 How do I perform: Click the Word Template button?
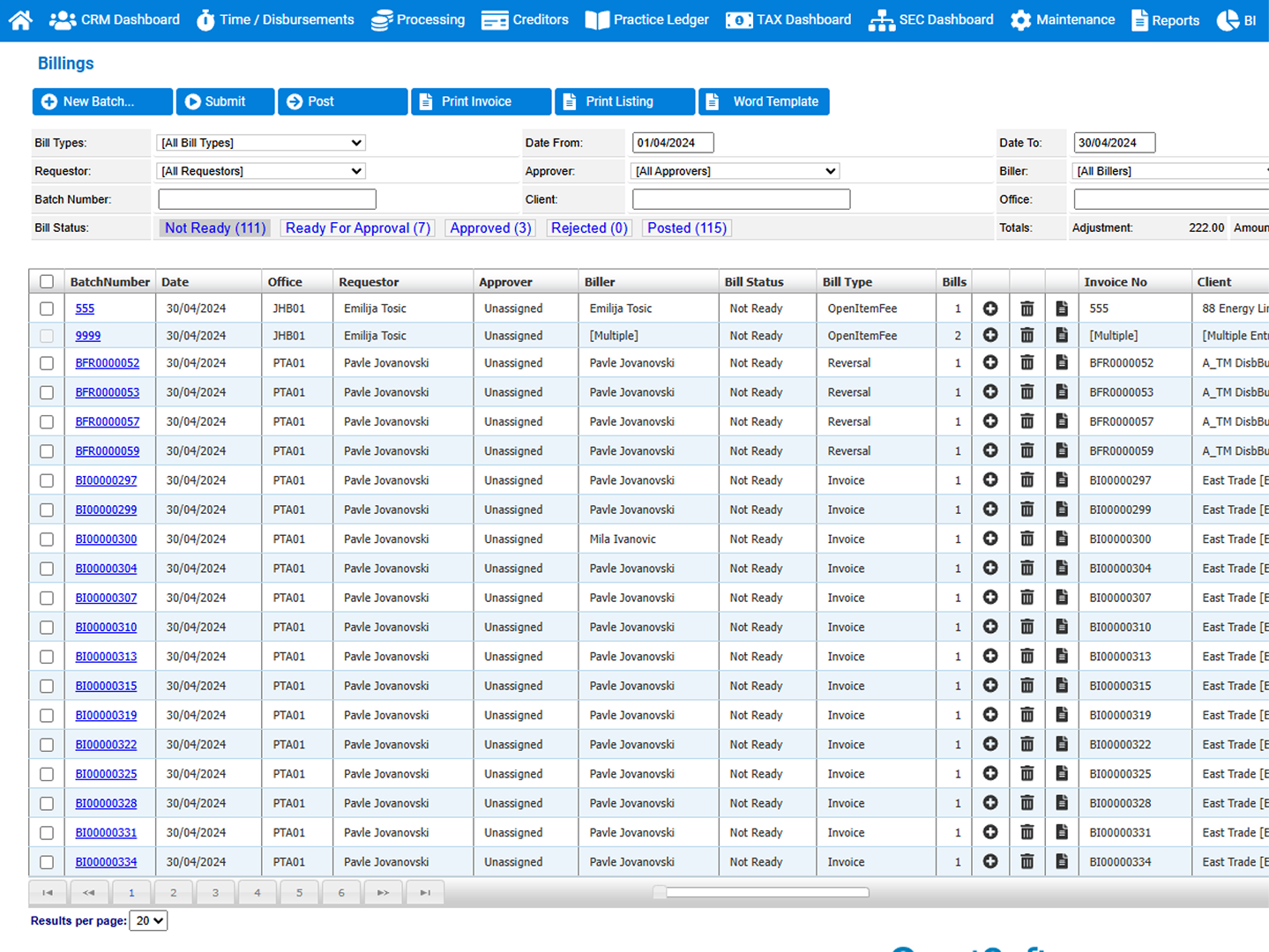point(764,101)
